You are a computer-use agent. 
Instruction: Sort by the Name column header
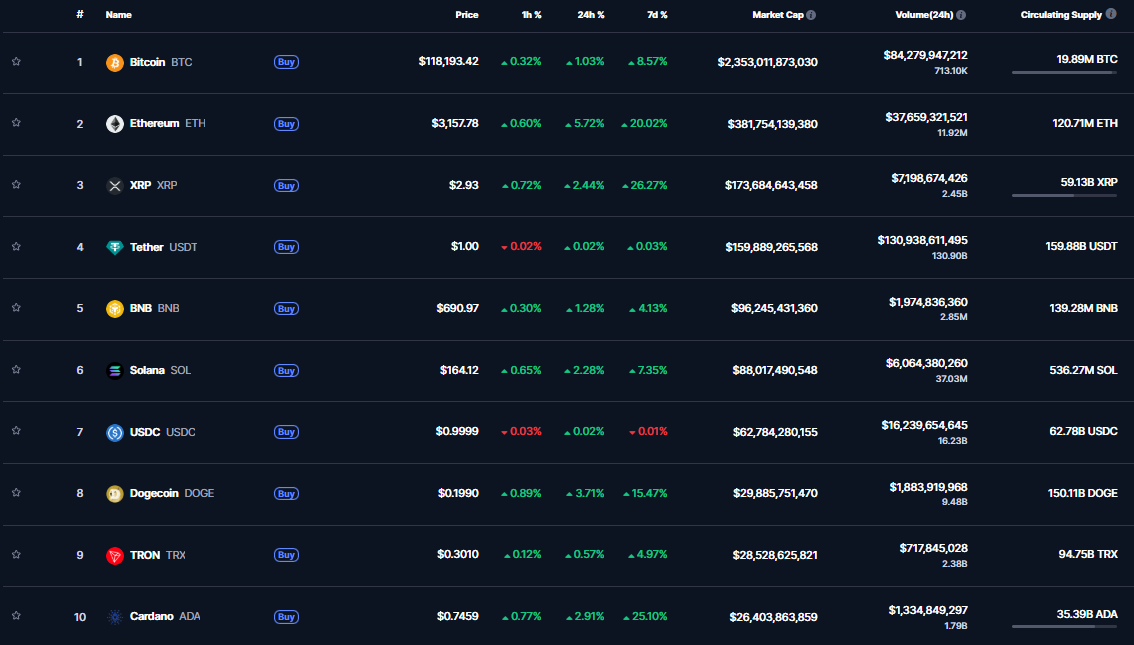point(118,15)
